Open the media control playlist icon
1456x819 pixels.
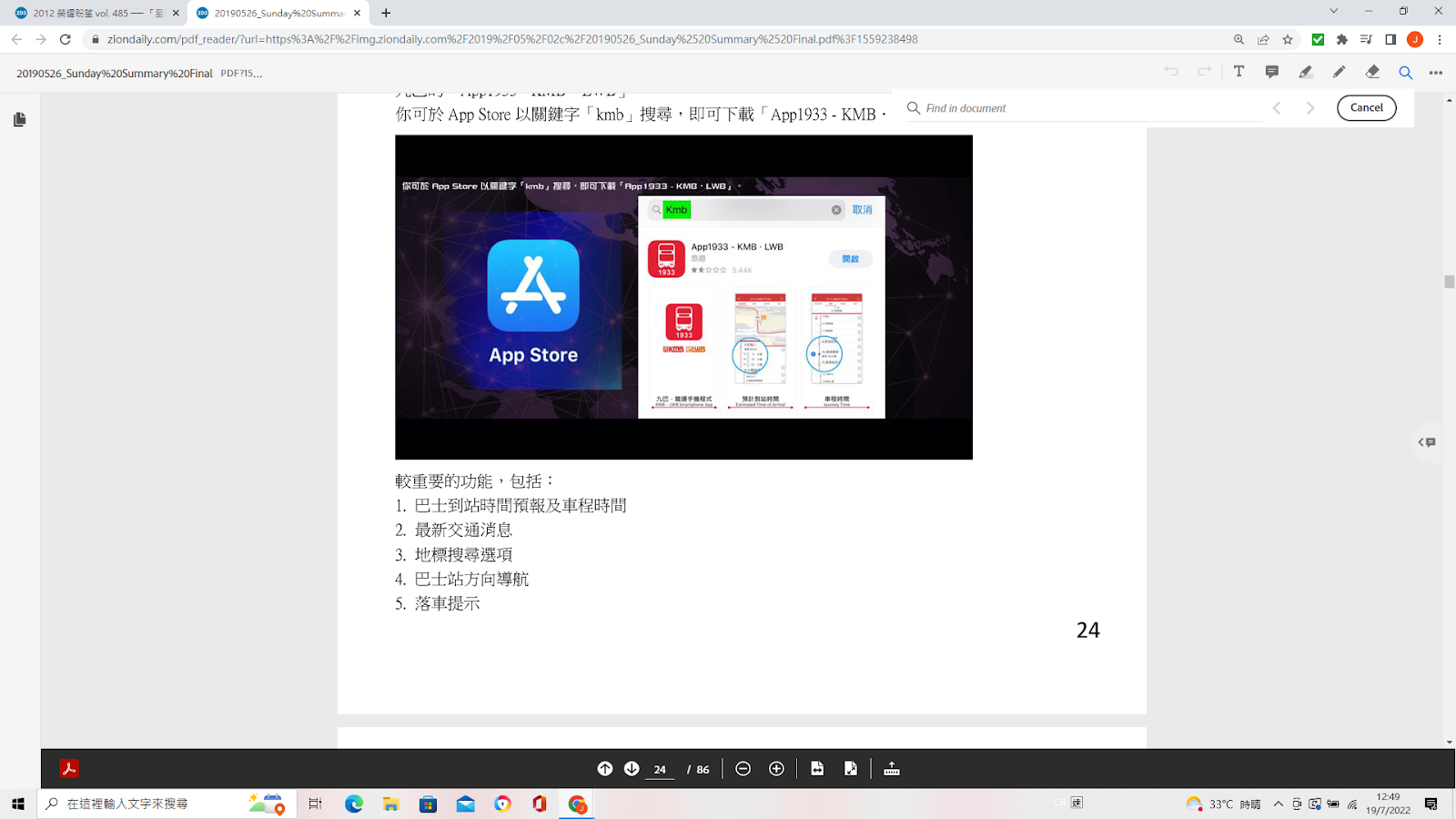[1366, 39]
